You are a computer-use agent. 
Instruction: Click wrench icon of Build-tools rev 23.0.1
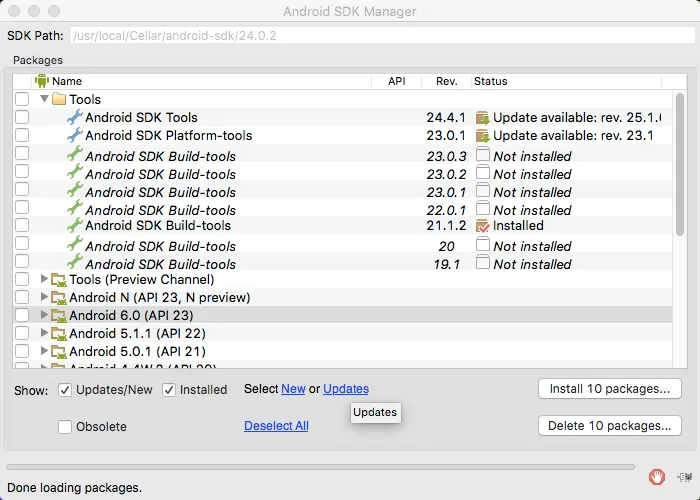point(75,190)
